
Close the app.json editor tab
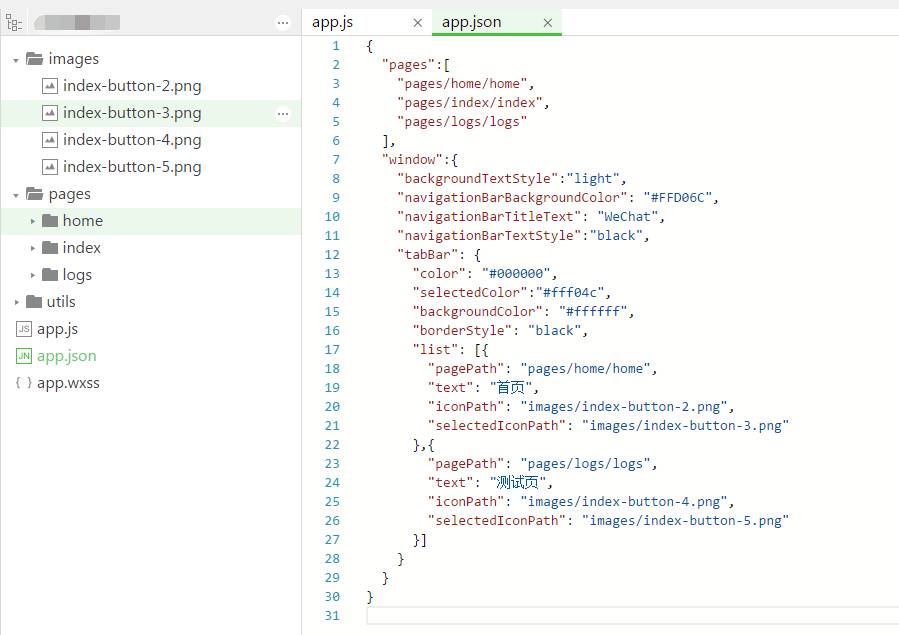[547, 22]
